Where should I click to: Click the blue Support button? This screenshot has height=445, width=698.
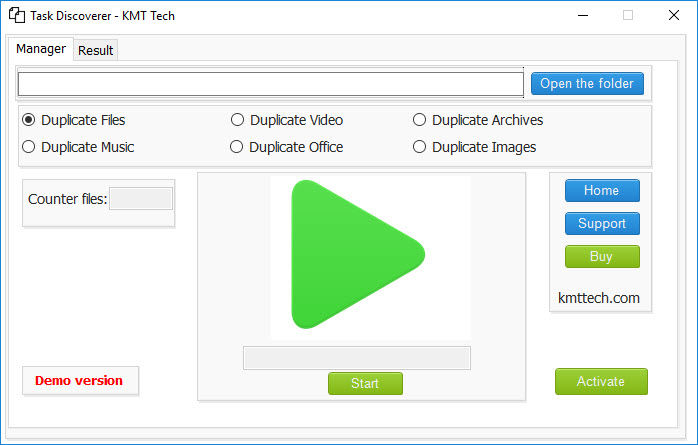coord(601,224)
